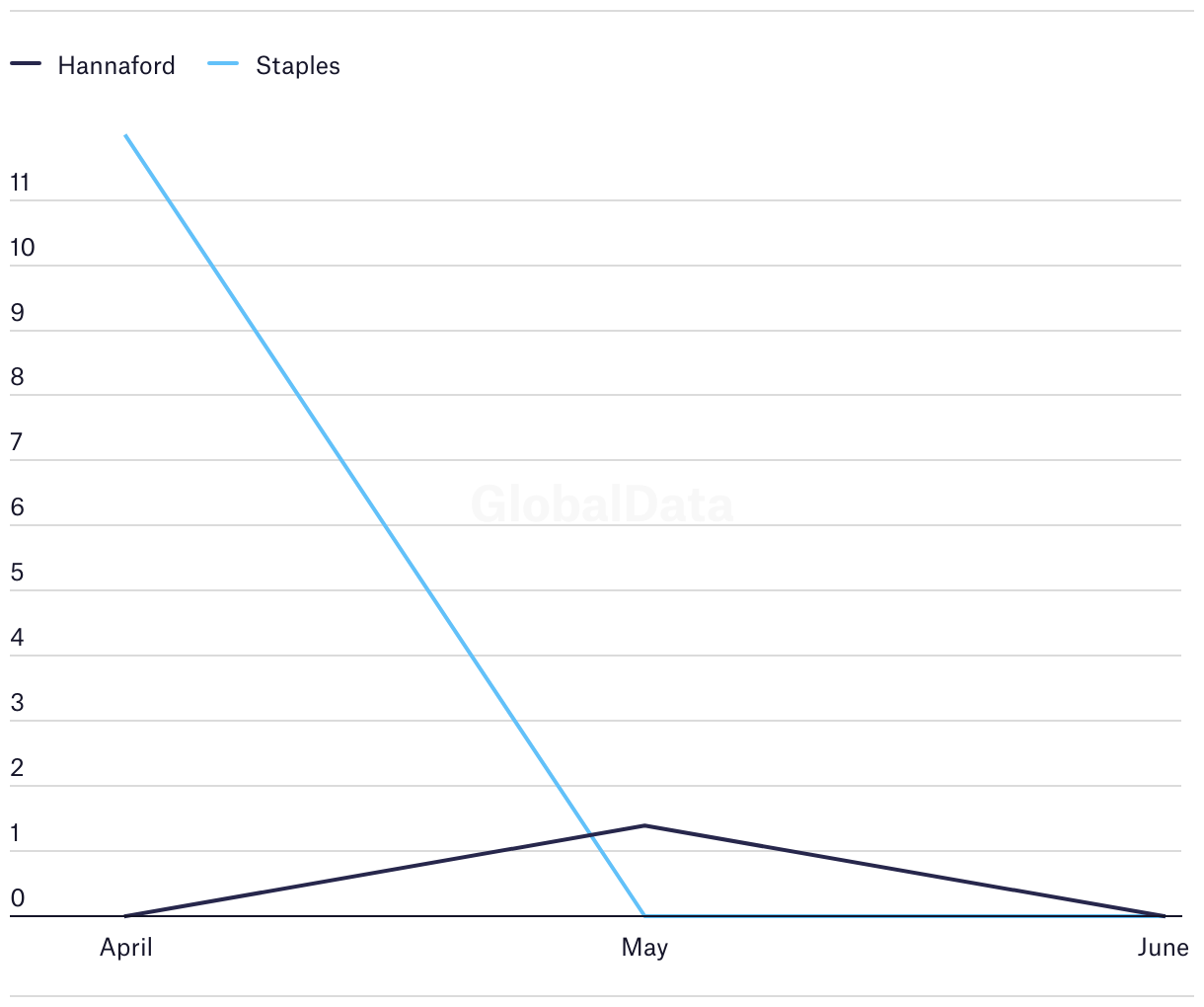1204x1007 pixels.
Task: Click the Hannaford data point at April
Action: [x=125, y=916]
